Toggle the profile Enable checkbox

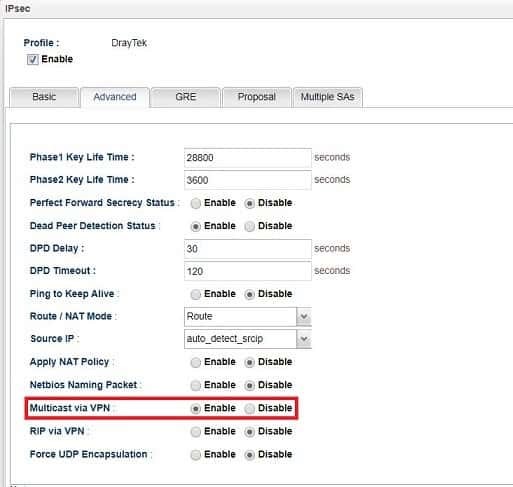pos(32,60)
